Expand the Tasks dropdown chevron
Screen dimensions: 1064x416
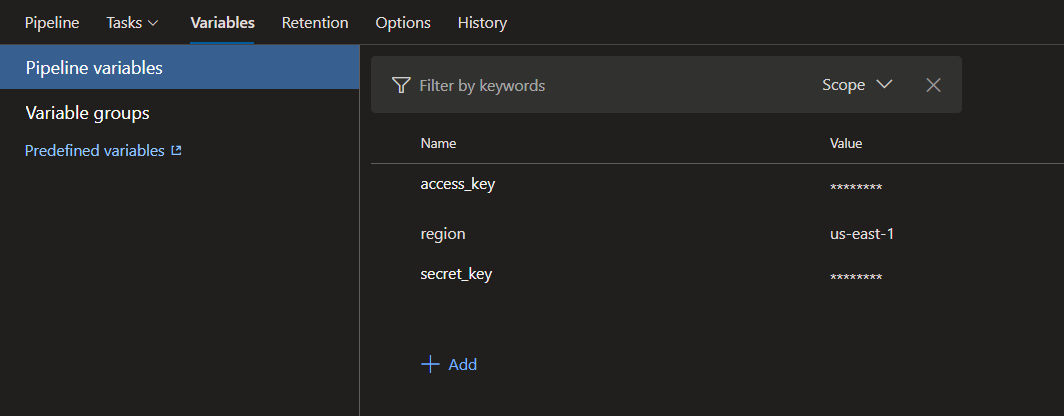pyautogui.click(x=153, y=22)
